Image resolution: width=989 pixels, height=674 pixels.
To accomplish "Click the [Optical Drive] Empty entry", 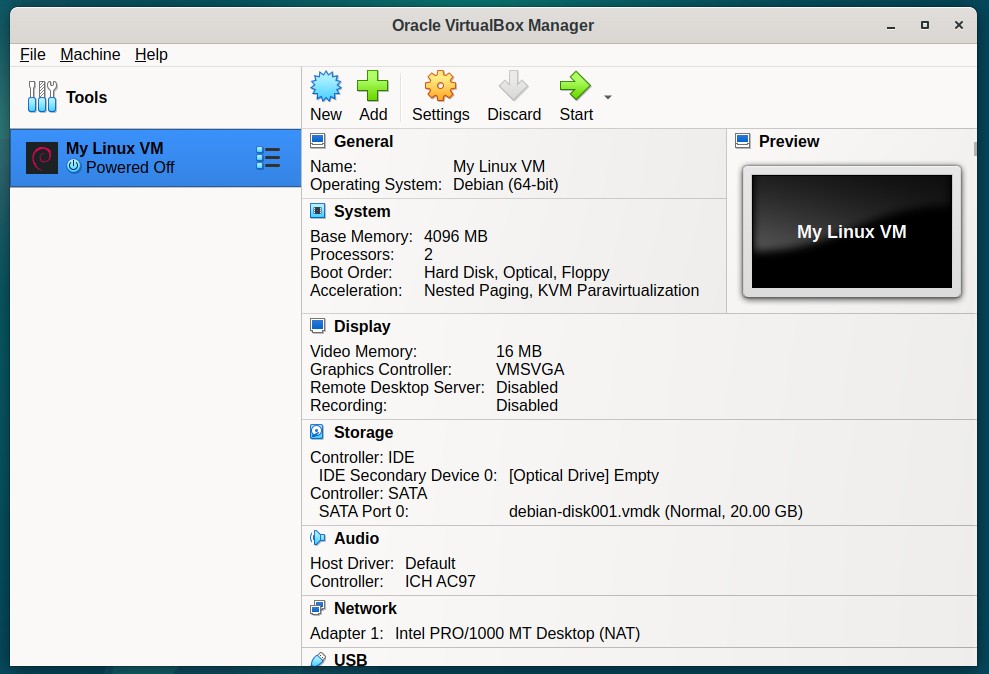I will tap(583, 475).
